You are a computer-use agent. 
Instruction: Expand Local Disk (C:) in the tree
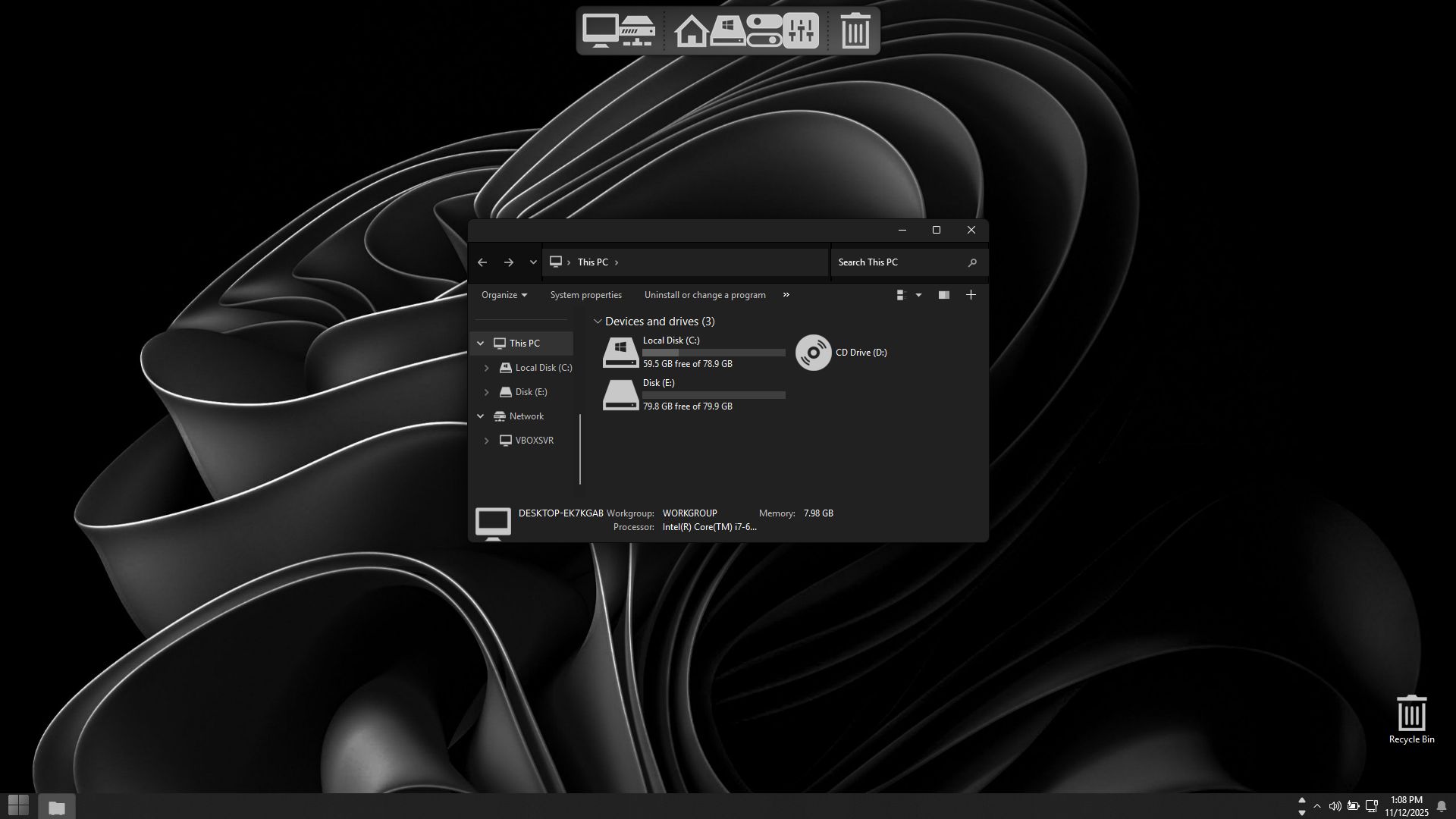point(487,368)
